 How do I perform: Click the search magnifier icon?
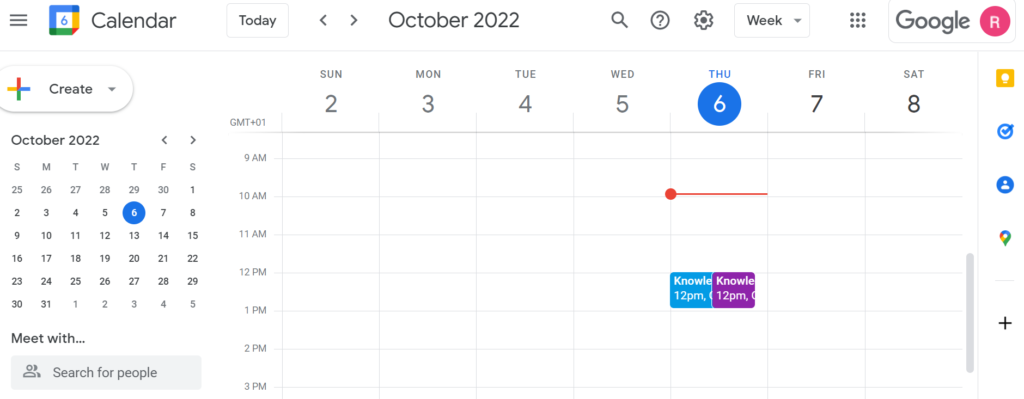(619, 20)
